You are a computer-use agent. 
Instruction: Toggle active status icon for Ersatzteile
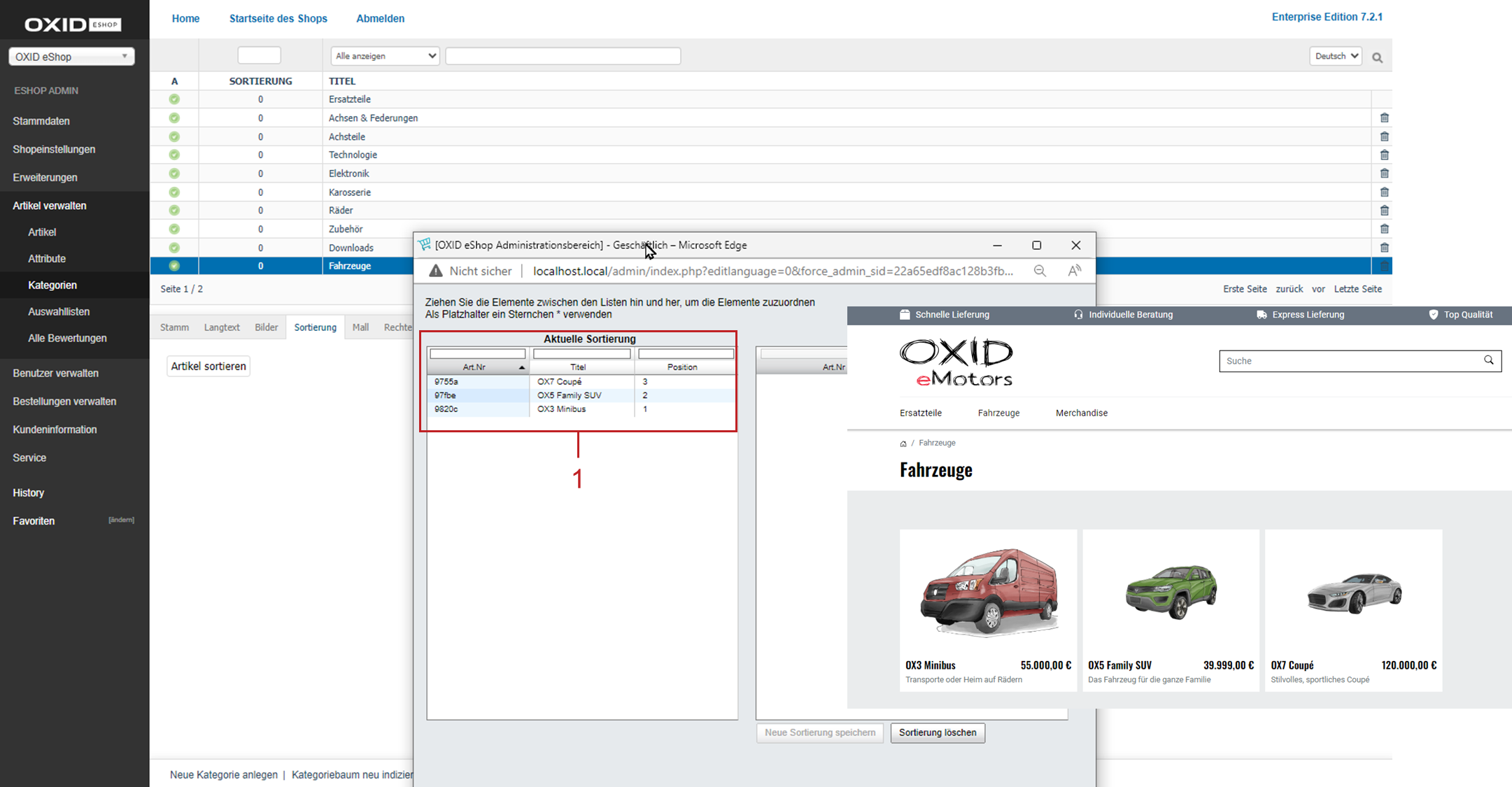[174, 99]
